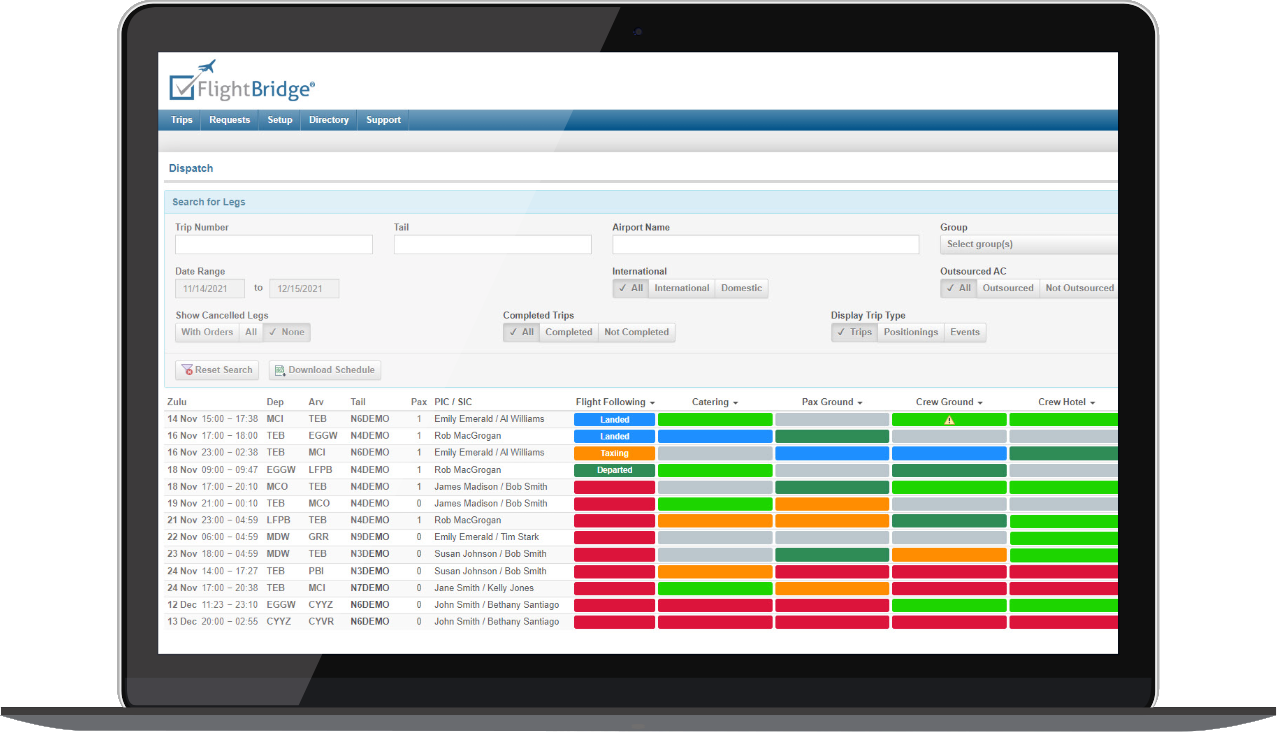
Task: Click the Reset Search filter icon
Action: (x=186, y=370)
